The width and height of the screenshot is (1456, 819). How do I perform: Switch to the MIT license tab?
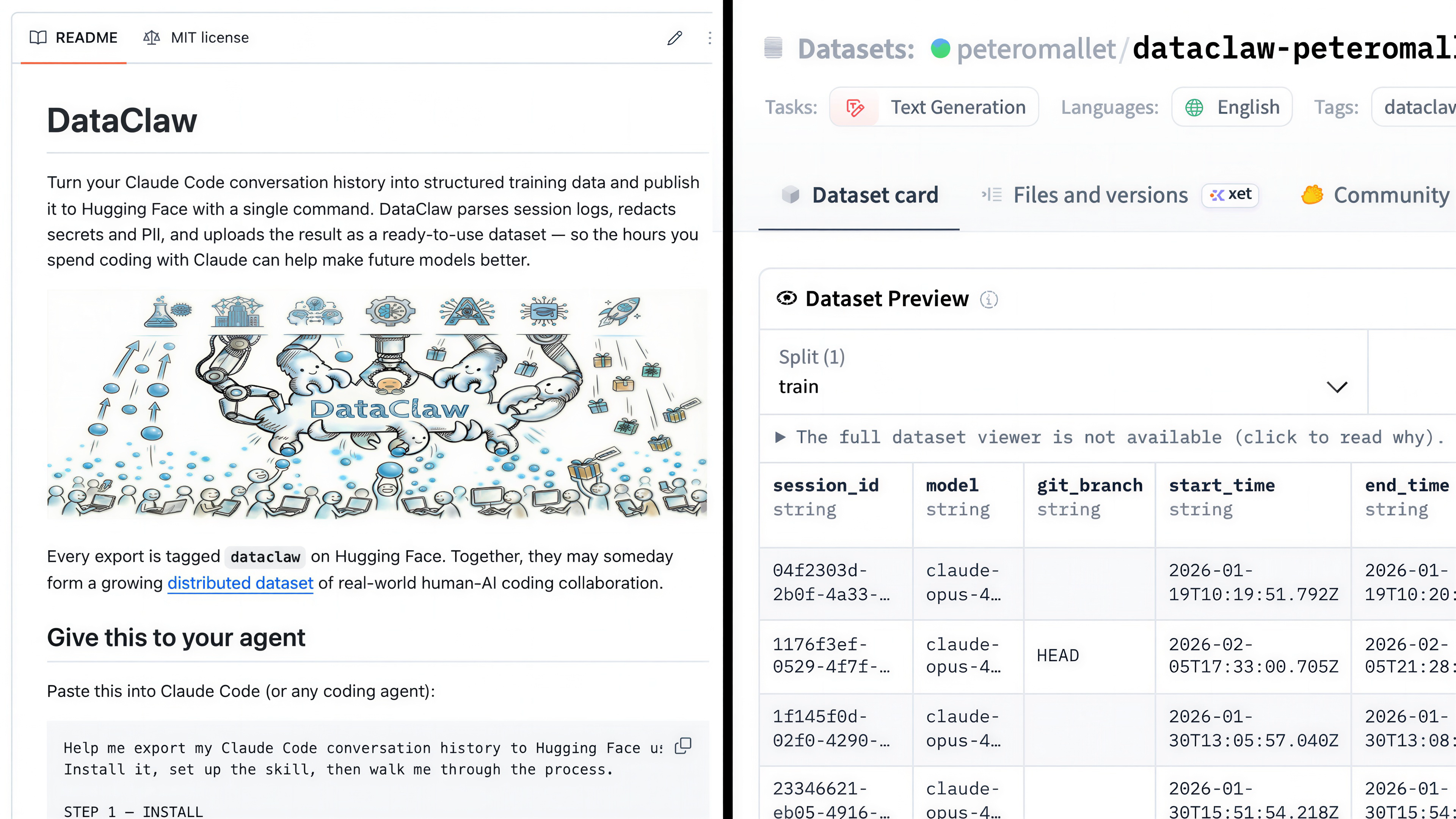(x=196, y=38)
